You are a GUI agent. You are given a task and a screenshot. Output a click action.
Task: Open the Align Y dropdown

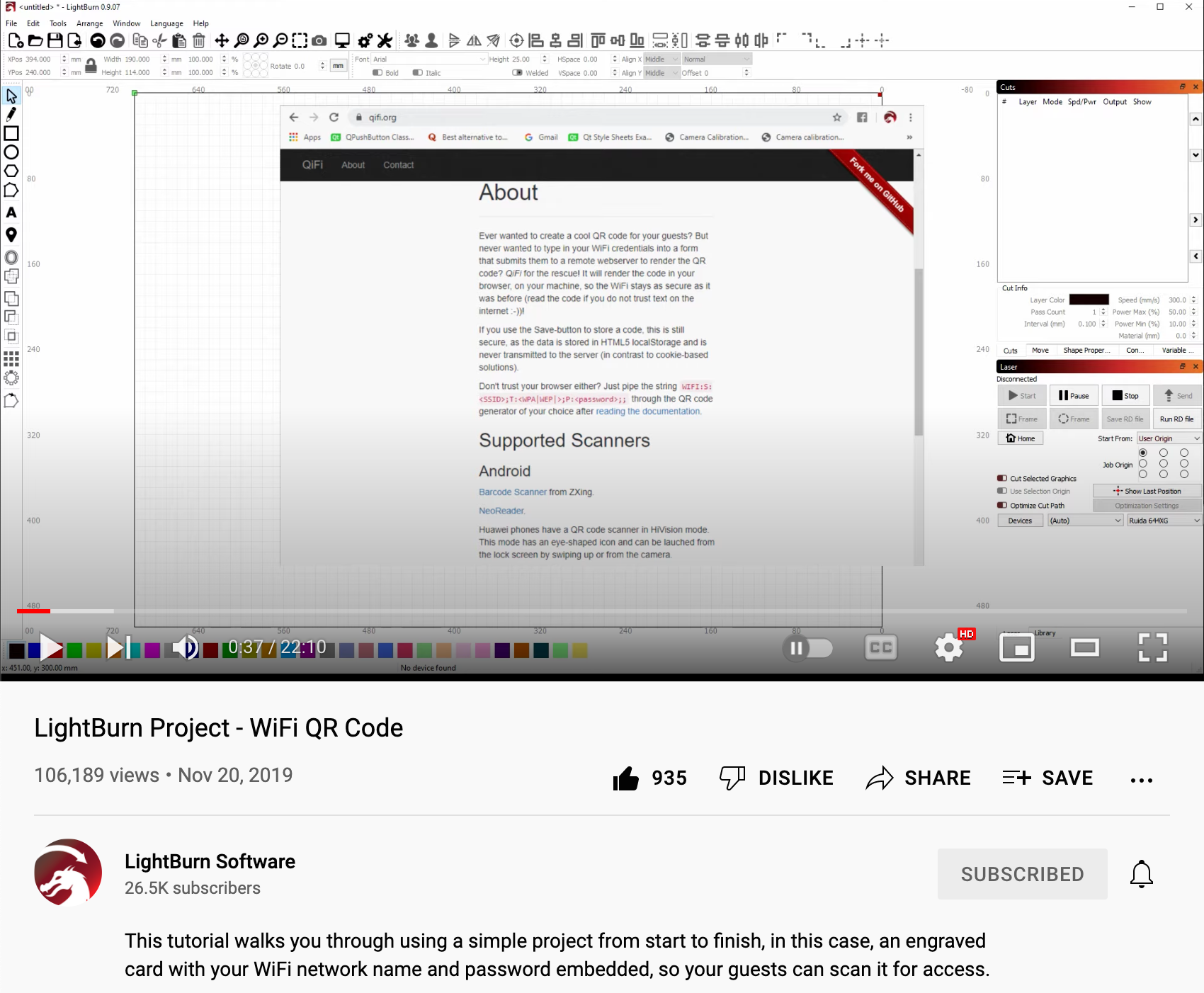coord(661,73)
